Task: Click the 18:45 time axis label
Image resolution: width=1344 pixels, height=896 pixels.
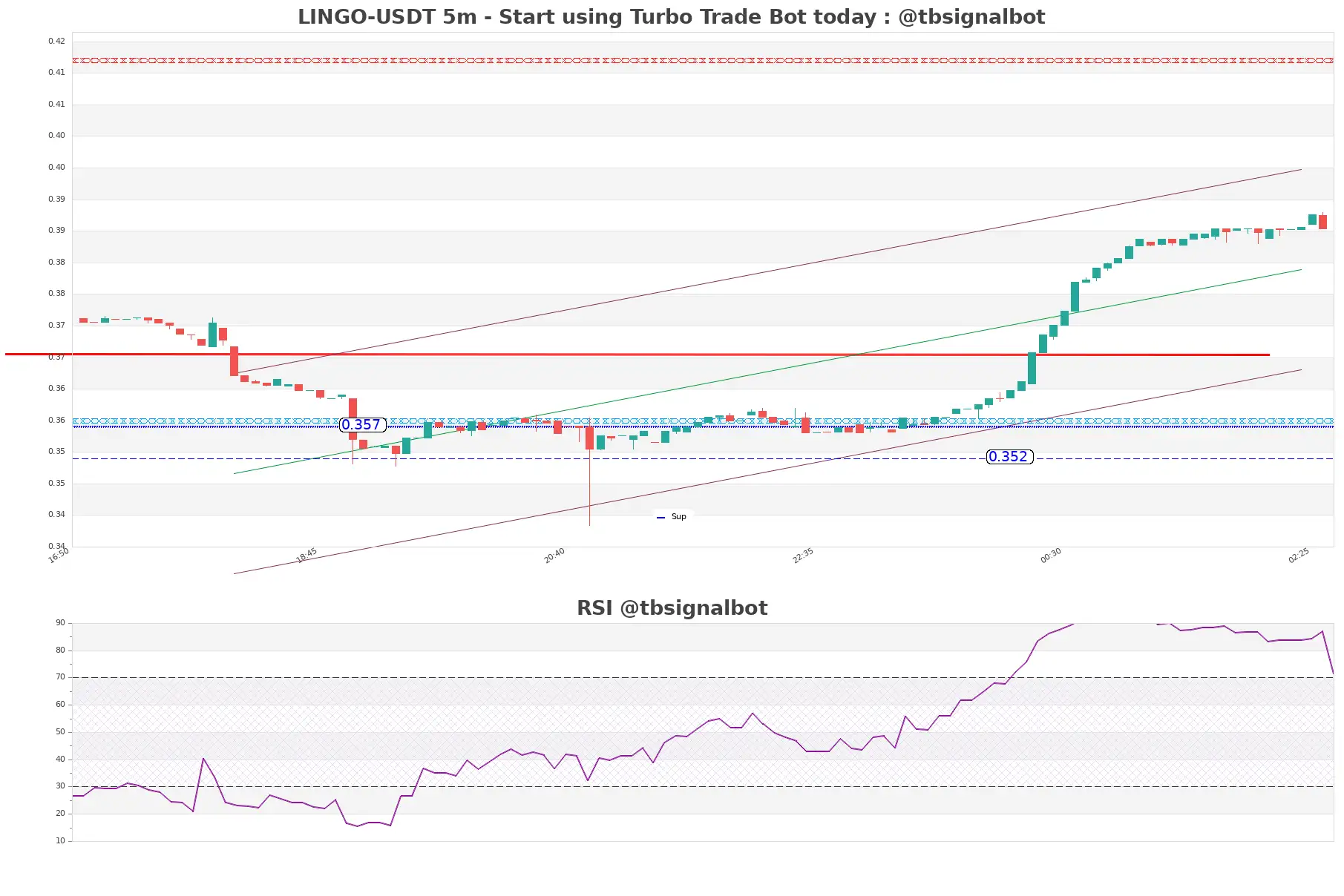Action: coord(307,556)
